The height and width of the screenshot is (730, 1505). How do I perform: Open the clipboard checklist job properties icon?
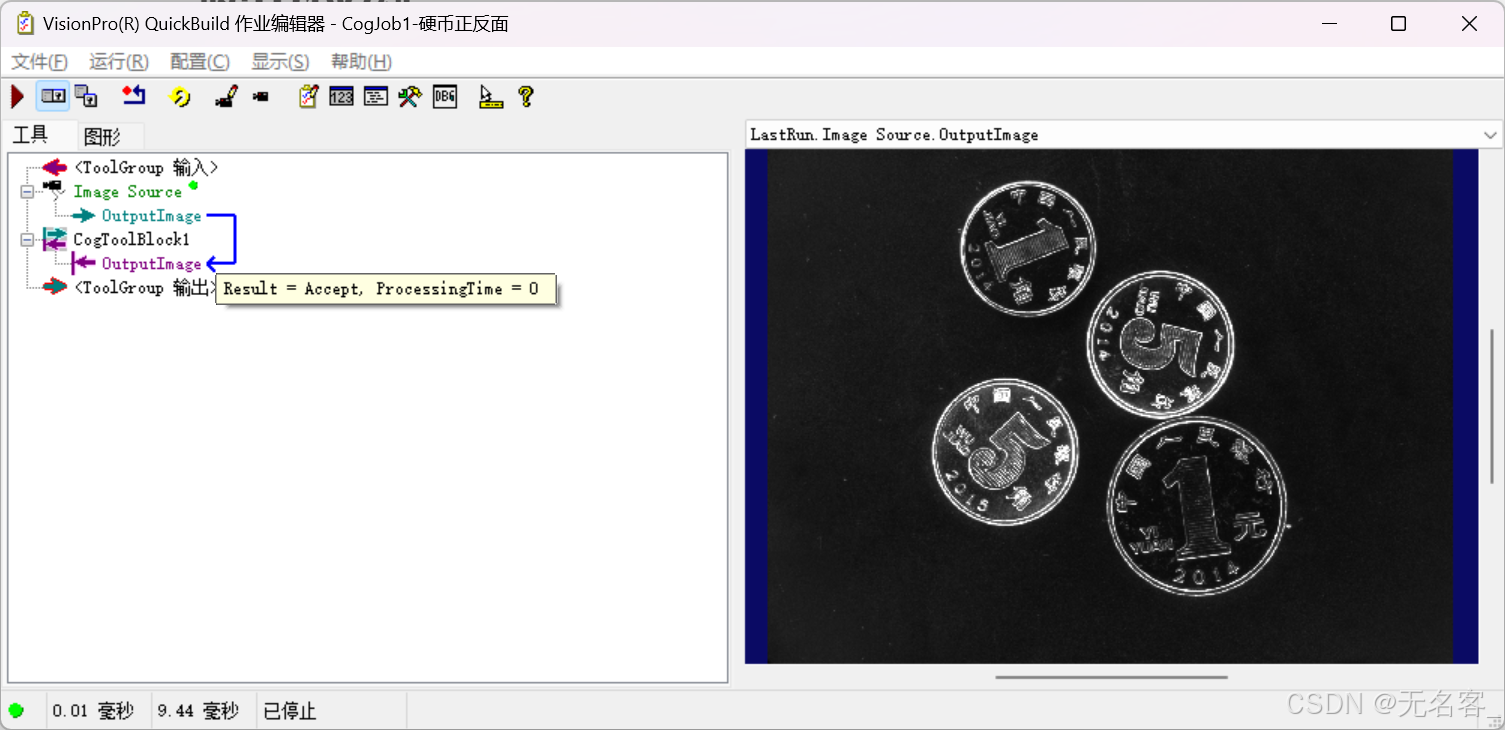(x=309, y=96)
